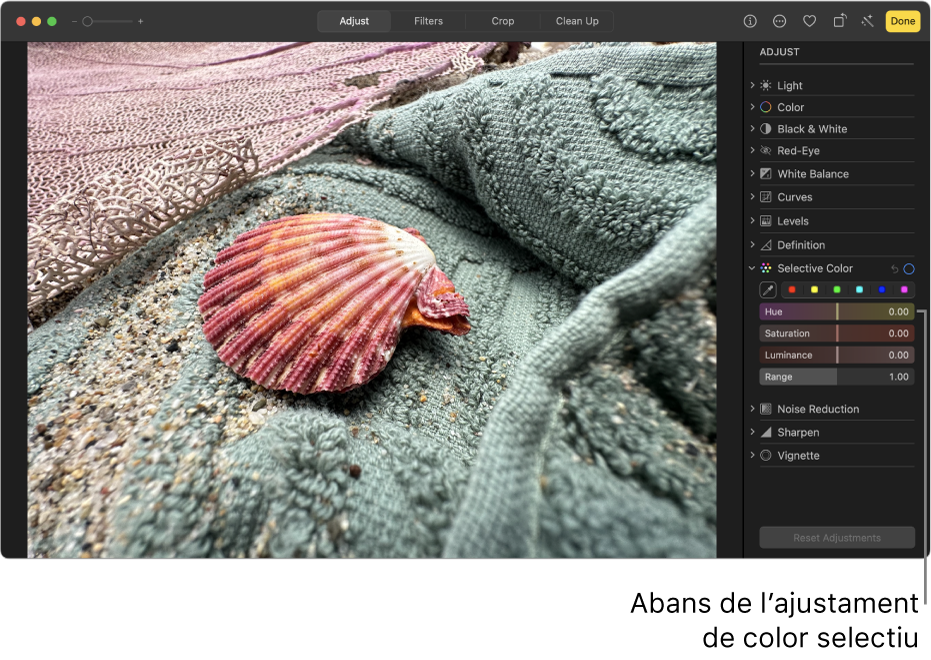The height and width of the screenshot is (660, 931).
Task: Toggle the Selective Color adjustment circle
Action: [x=909, y=269]
